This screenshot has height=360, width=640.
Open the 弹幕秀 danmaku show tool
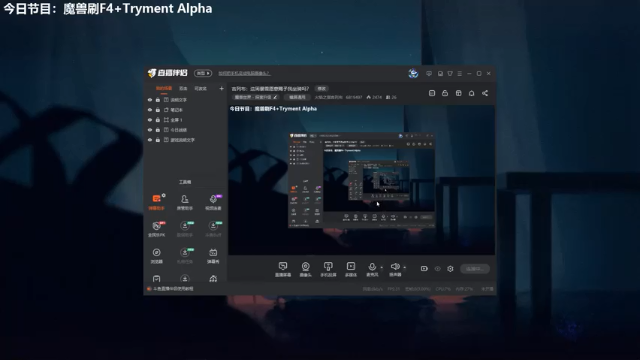[213, 256]
